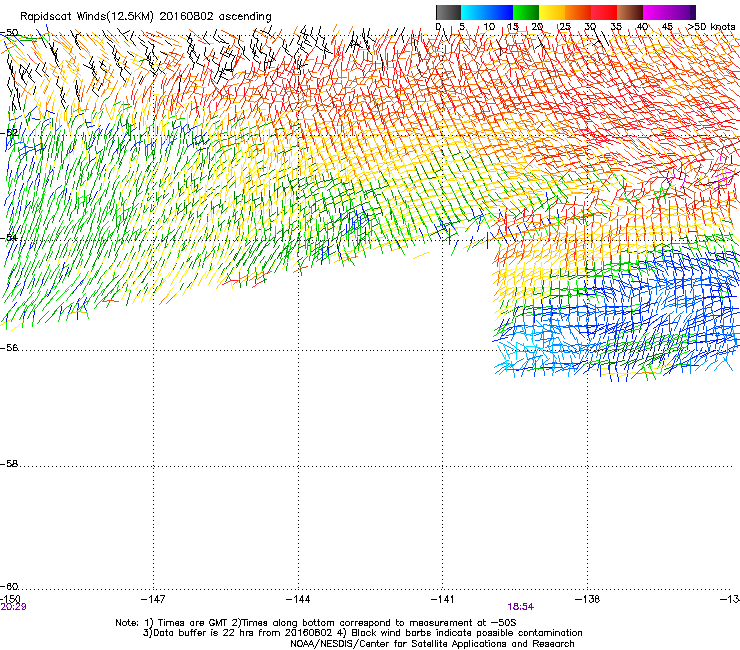The width and height of the screenshot is (740, 650).
Task: Click the '>50 knots' legend label
Action: [711, 26]
